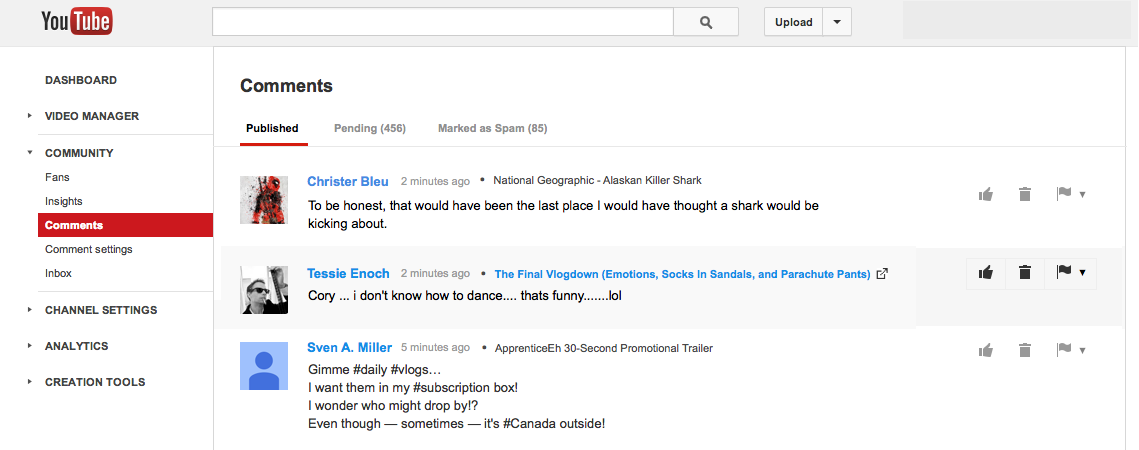Thumbs up Christer Bleu's comment

pos(986,194)
